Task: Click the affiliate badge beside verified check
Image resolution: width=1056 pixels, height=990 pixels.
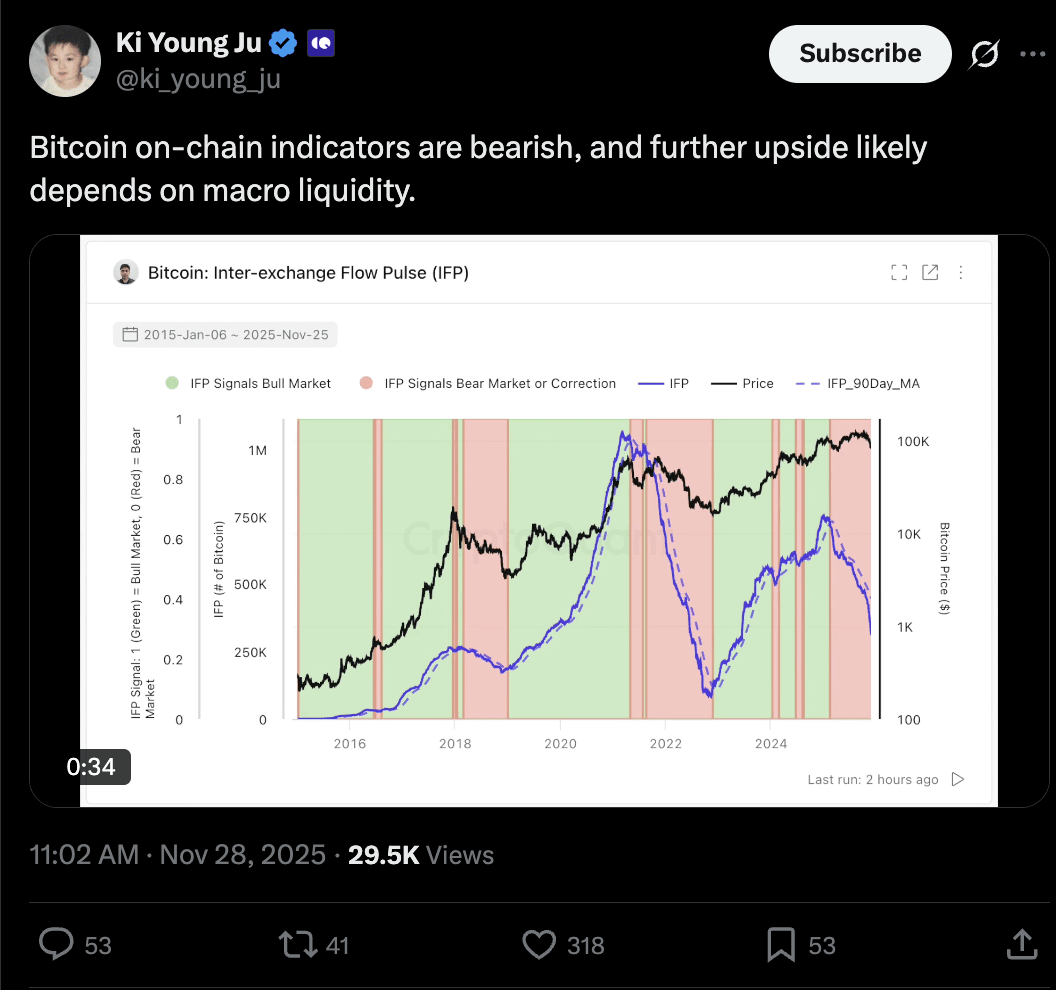Action: pos(320,42)
